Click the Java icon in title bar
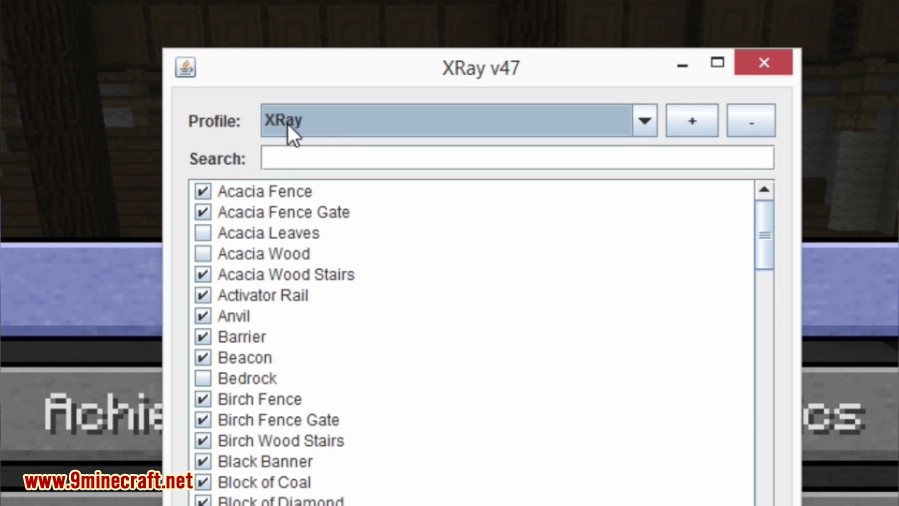899x506 pixels. coord(185,67)
